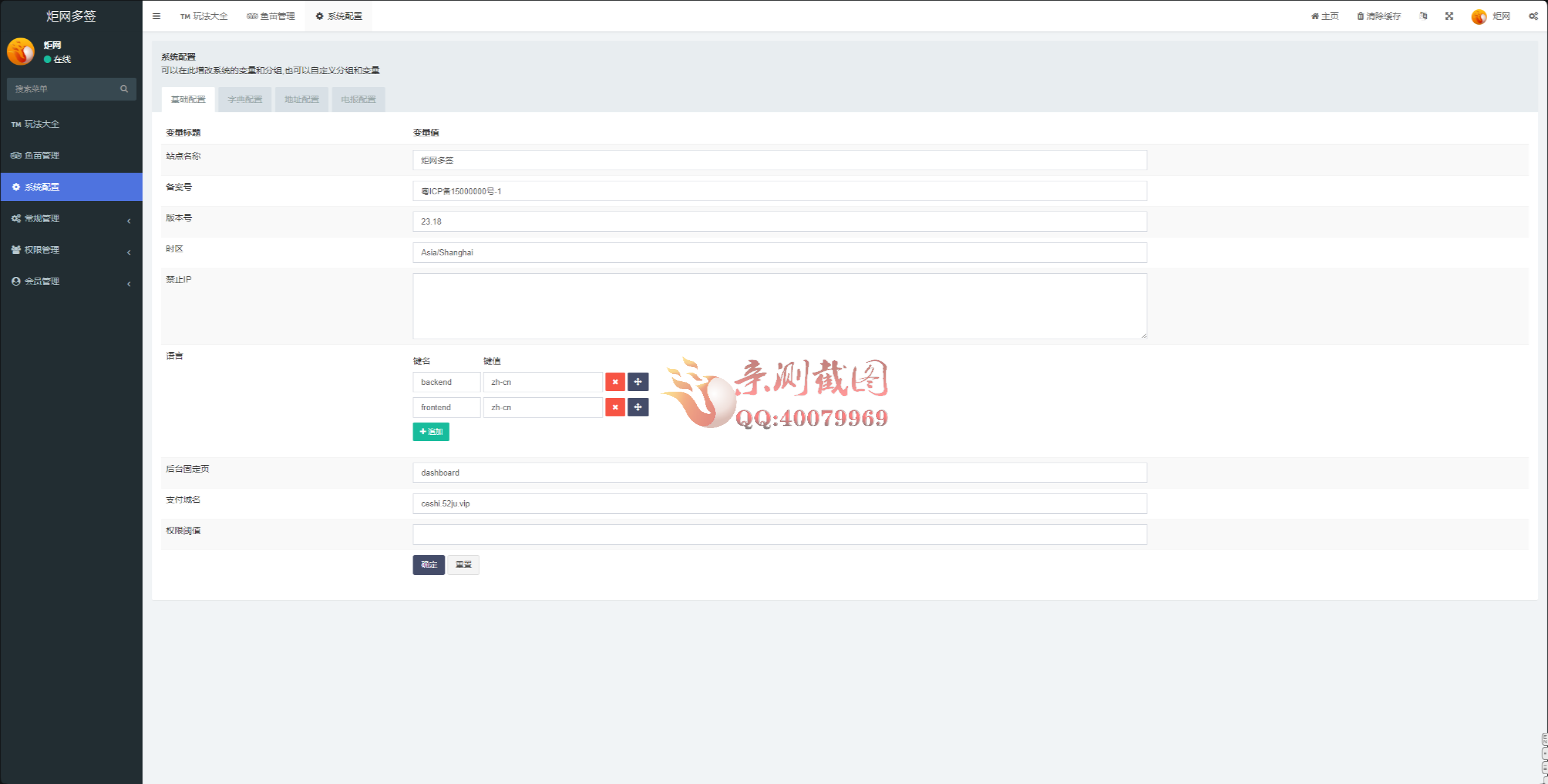
Task: Open the 主页 home link
Action: 1325,16
